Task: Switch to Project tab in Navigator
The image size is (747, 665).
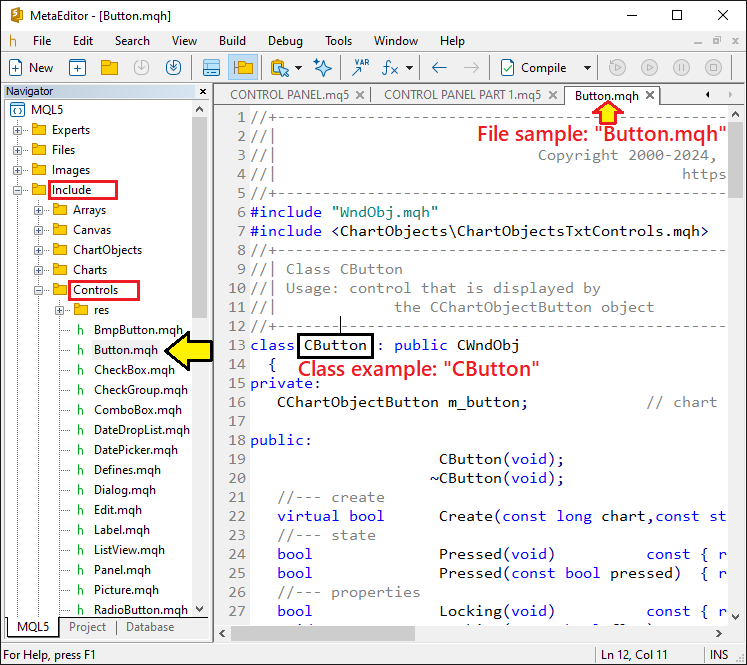Action: point(87,627)
